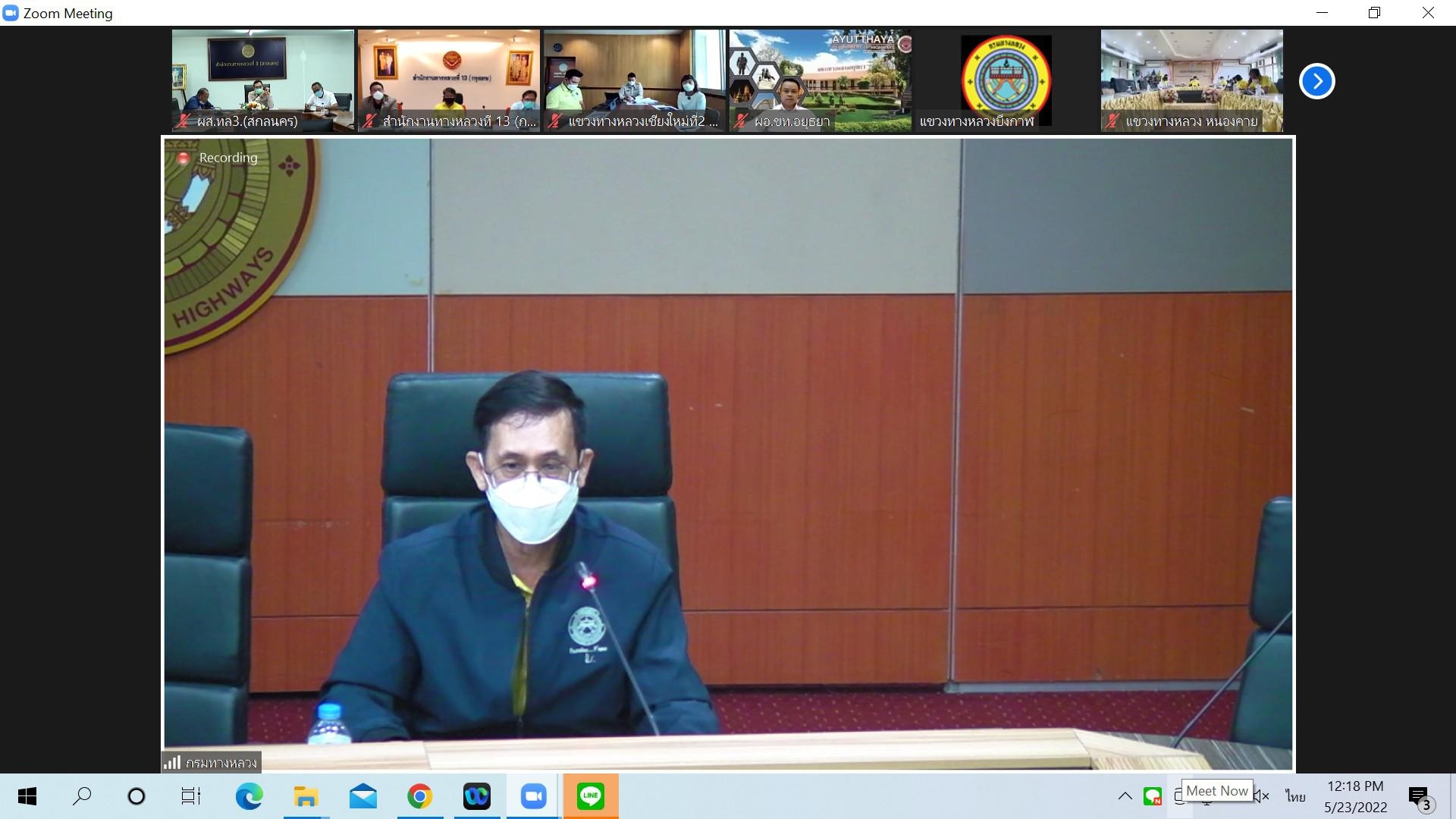Click LINE notification tray icon
This screenshot has width=1456, height=819.
1153,796
